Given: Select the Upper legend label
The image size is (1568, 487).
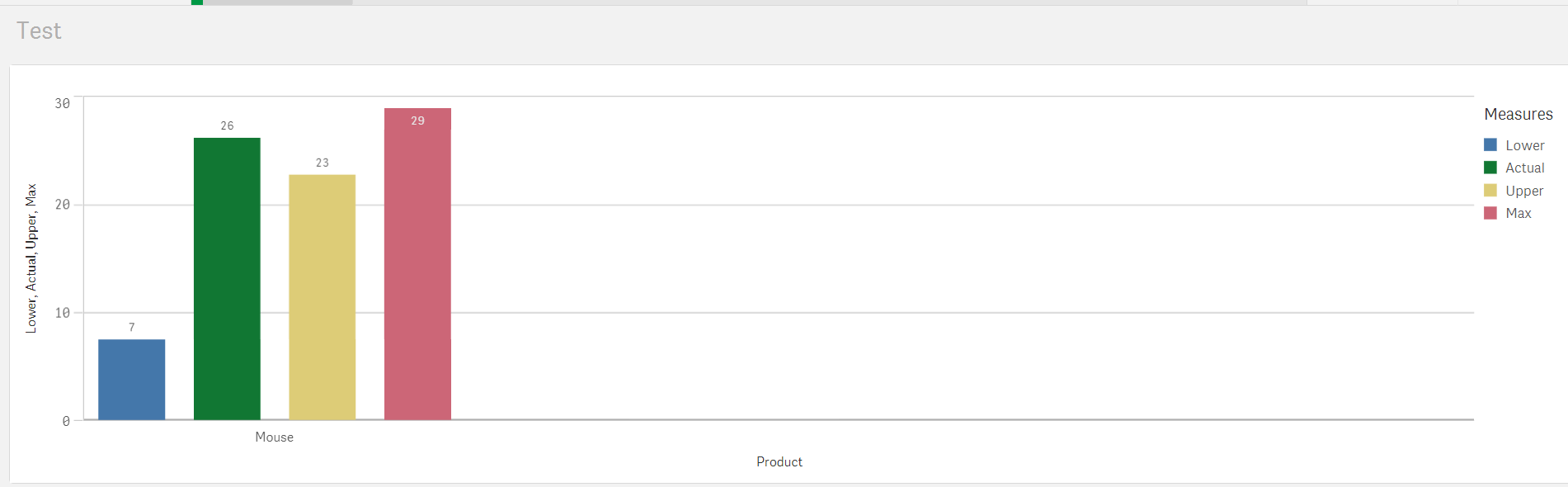Looking at the screenshot, I should 1523,191.
